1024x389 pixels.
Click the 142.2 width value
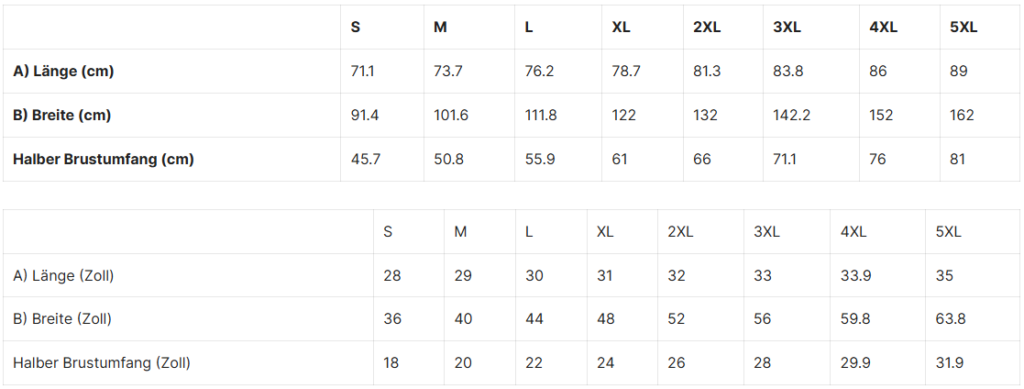point(792,115)
